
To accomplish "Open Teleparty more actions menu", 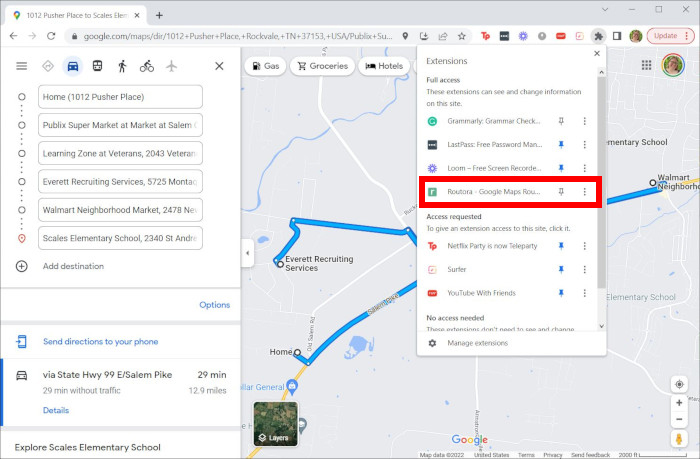I will [x=584, y=246].
